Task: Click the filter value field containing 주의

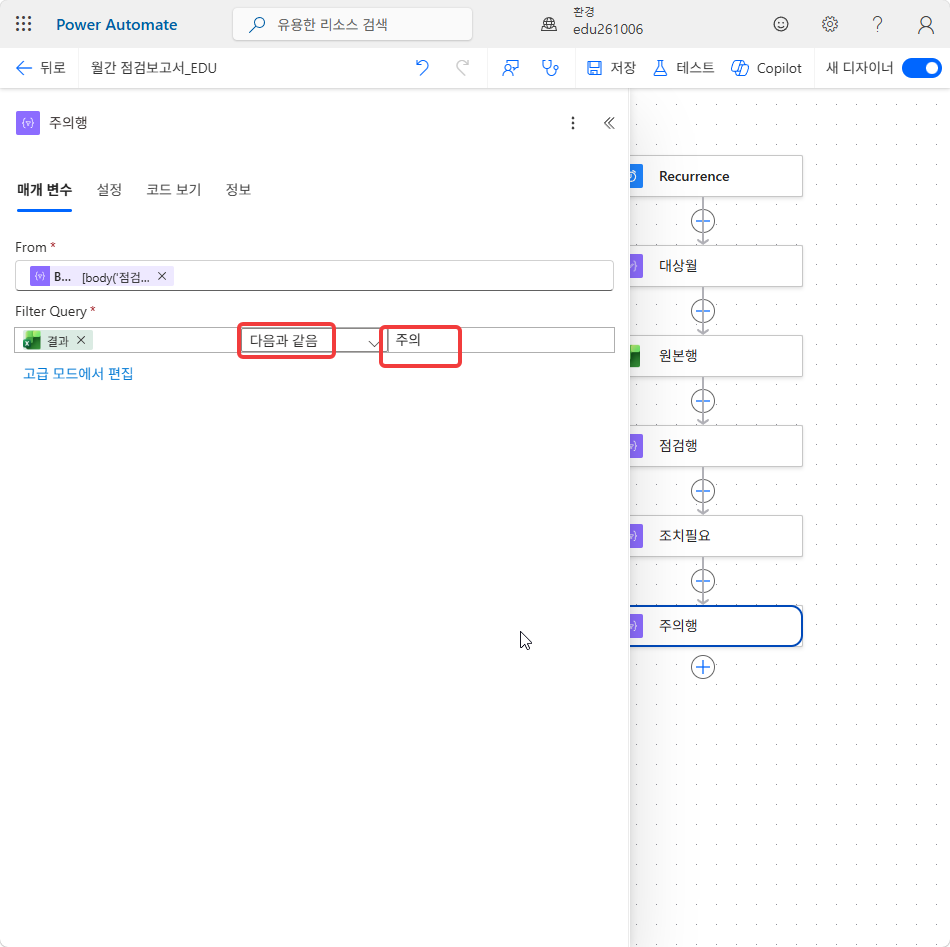Action: pos(500,340)
